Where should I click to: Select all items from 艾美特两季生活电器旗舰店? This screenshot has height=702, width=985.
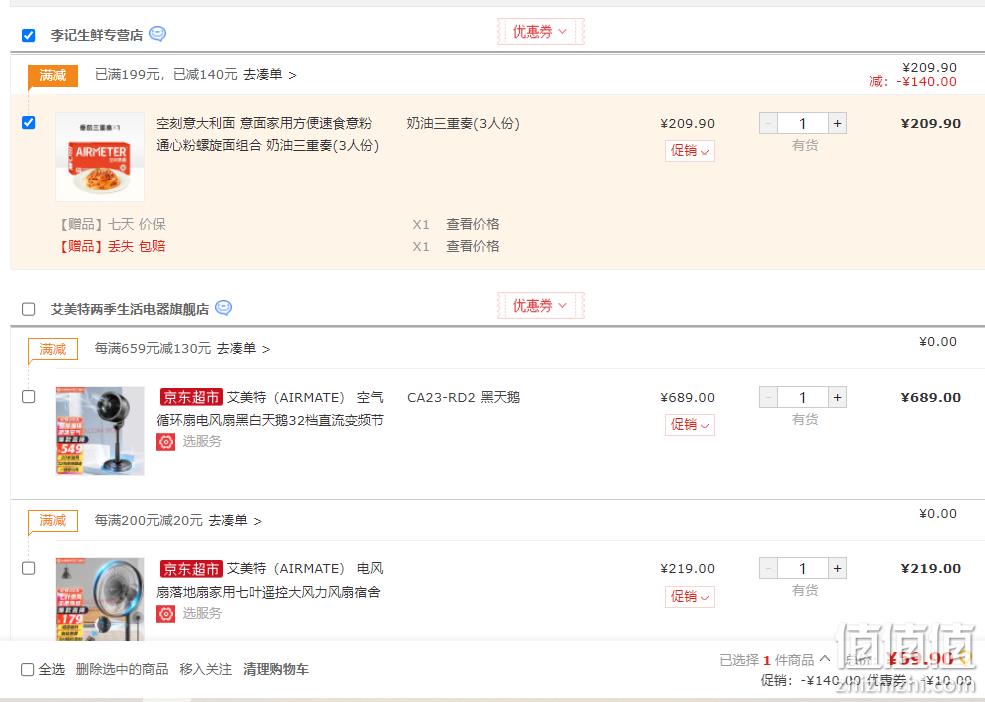coord(28,309)
